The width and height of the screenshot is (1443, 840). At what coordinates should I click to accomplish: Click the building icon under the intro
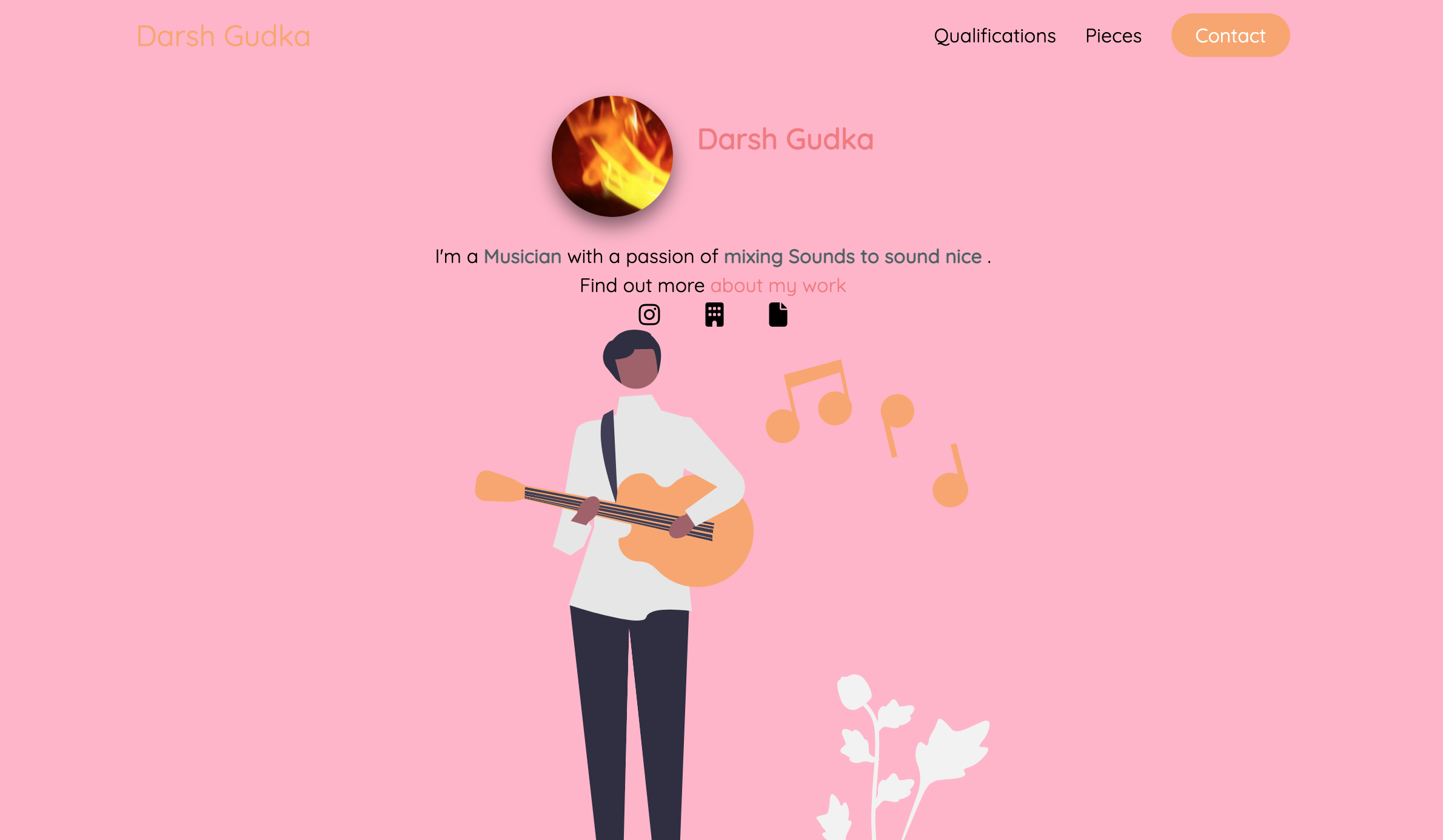(x=714, y=315)
